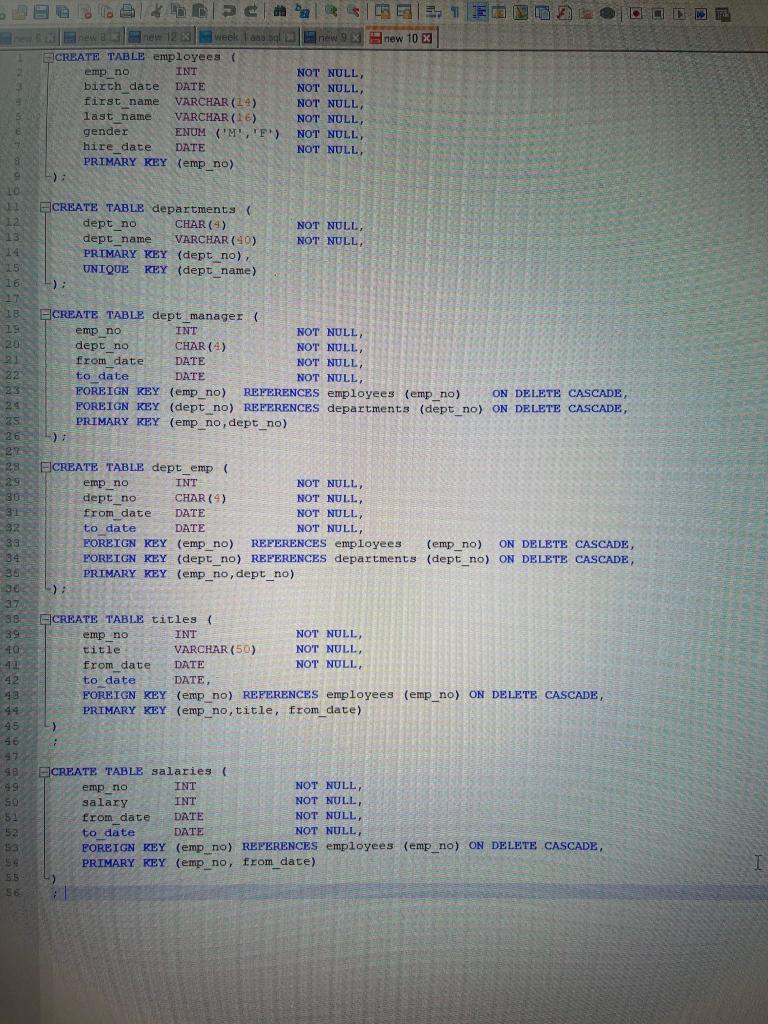Viewport: 768px width, 1024px height.
Task: Zoom out using the toolbar magnifier
Action: 353,11
